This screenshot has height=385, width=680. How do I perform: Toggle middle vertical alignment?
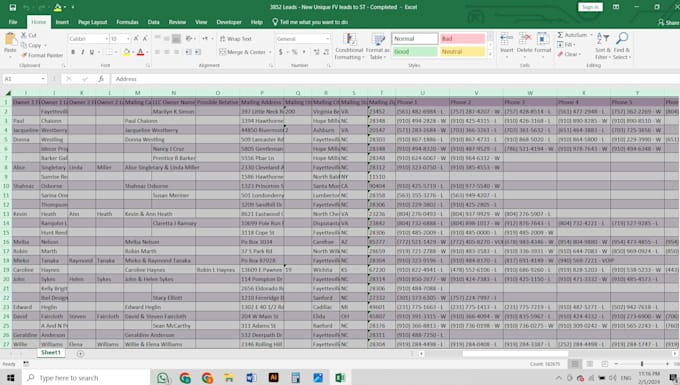click(x=167, y=39)
